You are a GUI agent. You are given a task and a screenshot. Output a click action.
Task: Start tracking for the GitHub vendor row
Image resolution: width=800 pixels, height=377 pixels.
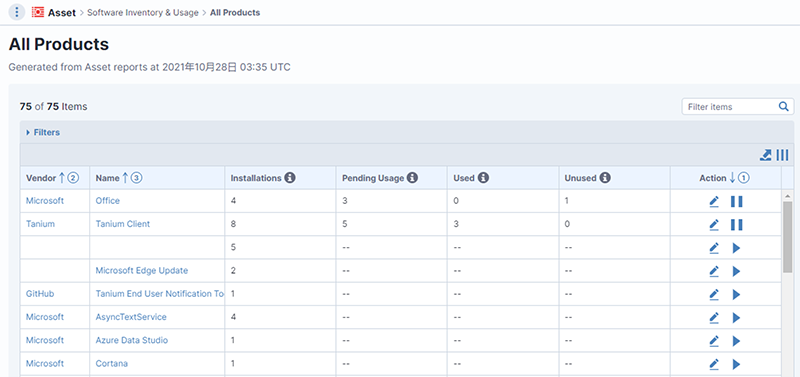click(x=736, y=294)
